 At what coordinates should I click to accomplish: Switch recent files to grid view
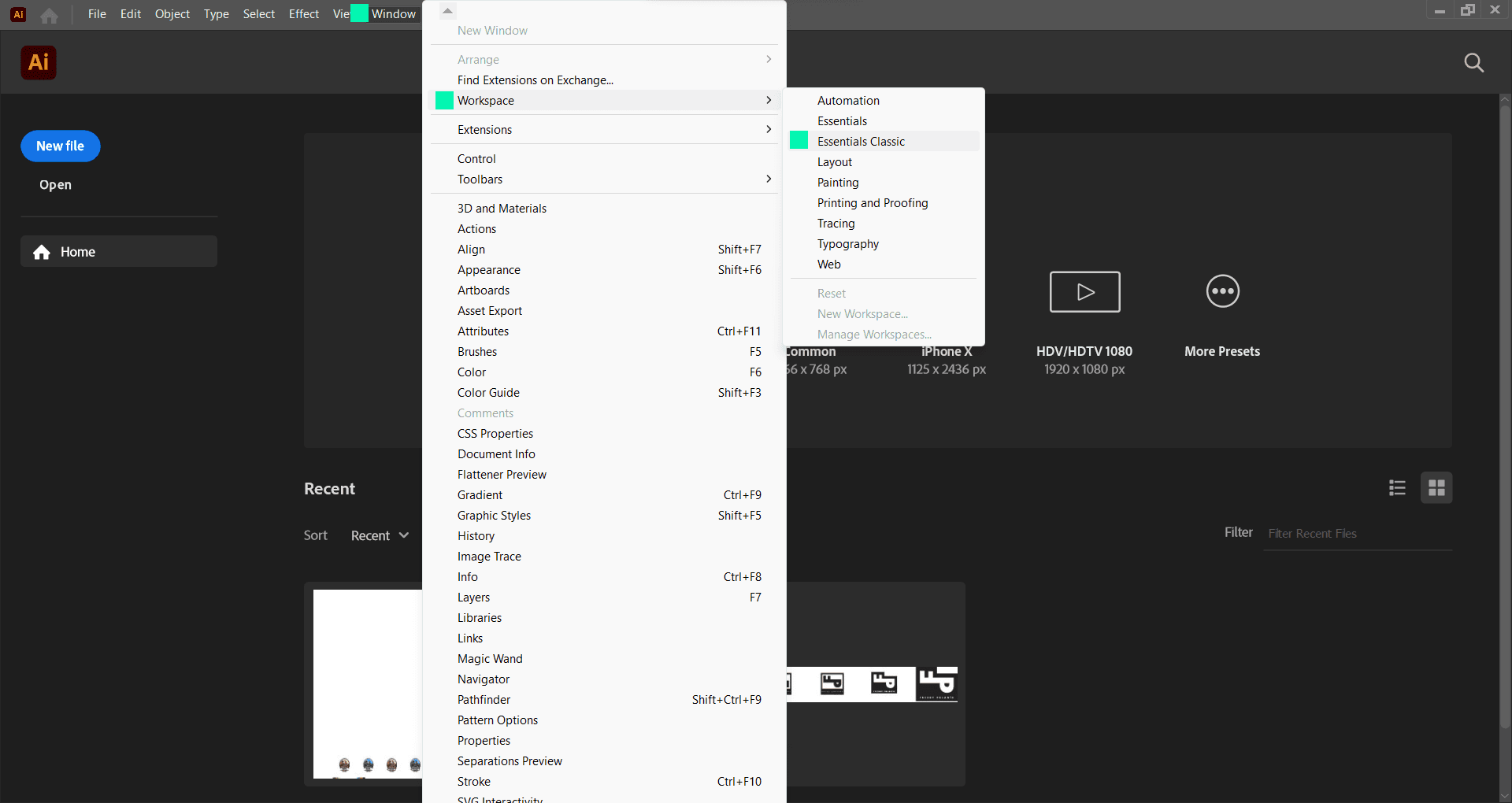tap(1436, 488)
